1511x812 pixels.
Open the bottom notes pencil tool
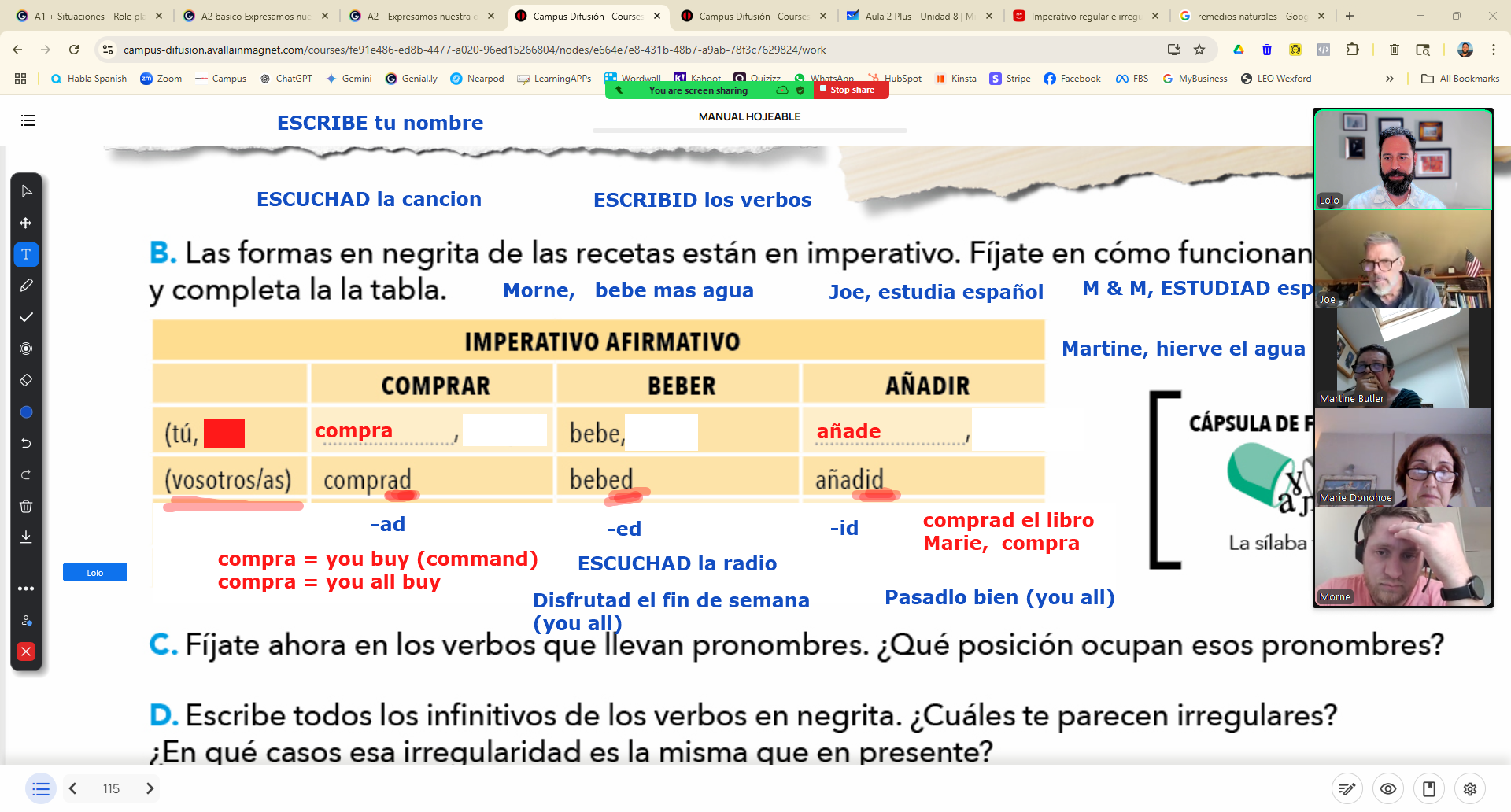[1347, 788]
